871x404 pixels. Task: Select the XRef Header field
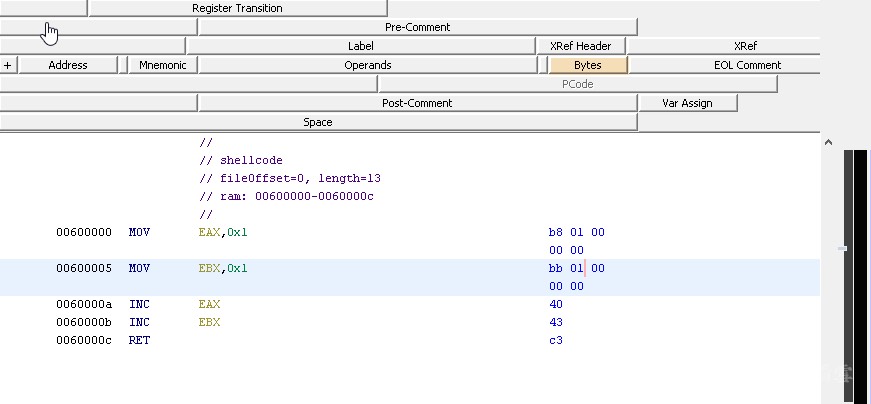(580, 46)
